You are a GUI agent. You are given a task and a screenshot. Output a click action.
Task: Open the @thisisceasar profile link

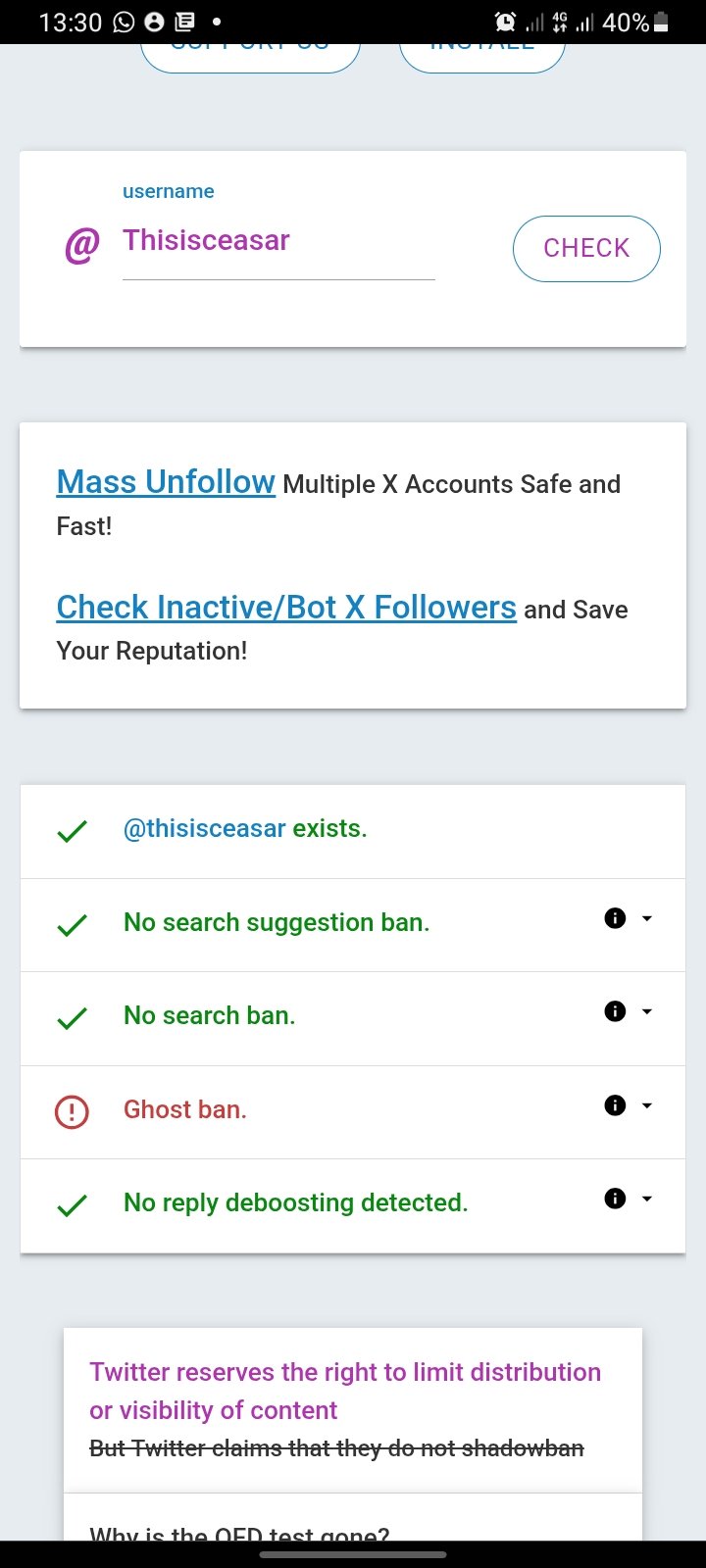tap(204, 829)
